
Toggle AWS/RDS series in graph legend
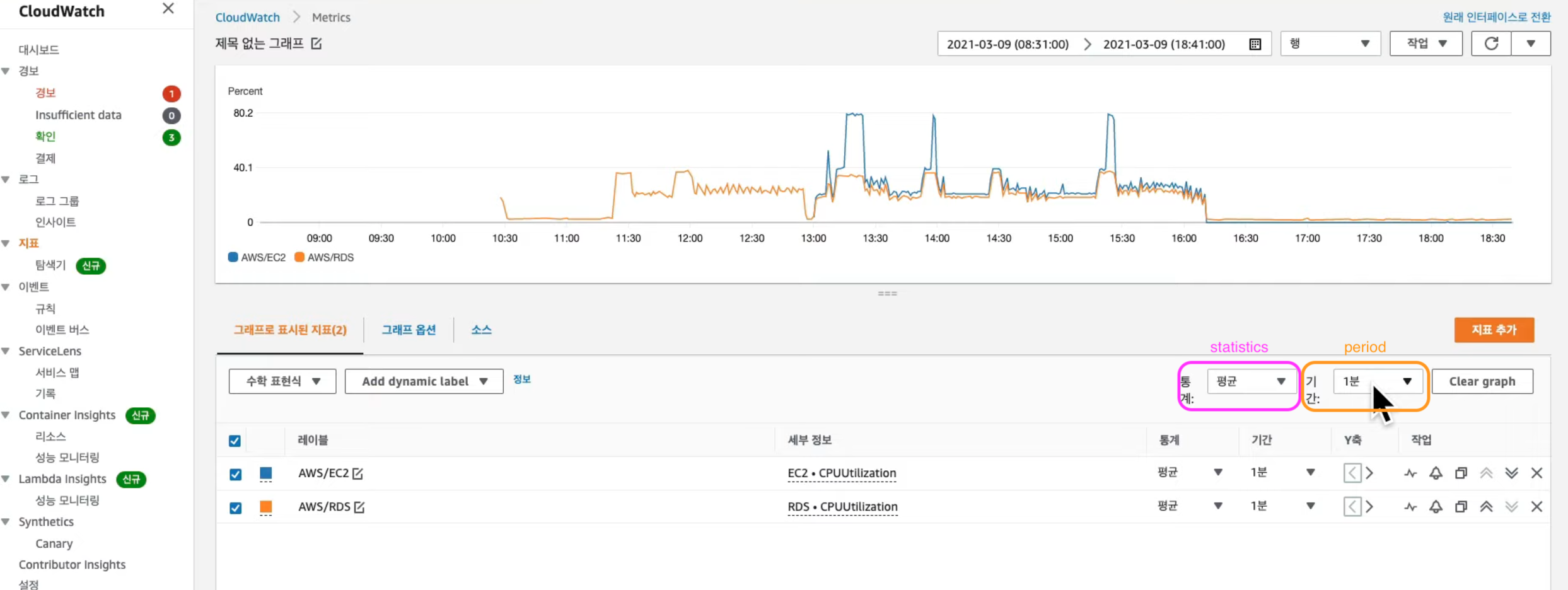324,257
